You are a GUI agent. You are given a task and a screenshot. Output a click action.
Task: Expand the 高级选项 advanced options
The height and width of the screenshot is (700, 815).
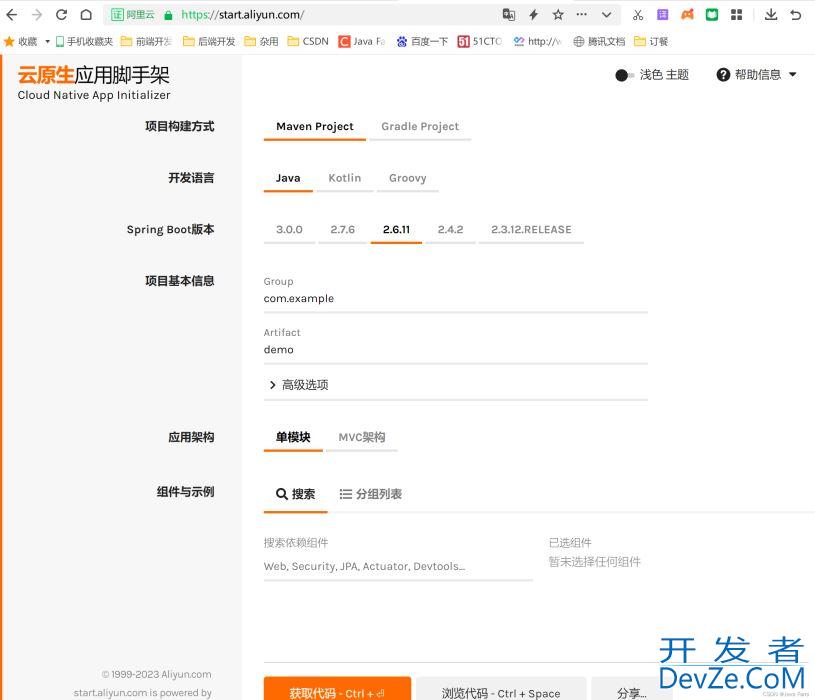pyautogui.click(x=299, y=385)
